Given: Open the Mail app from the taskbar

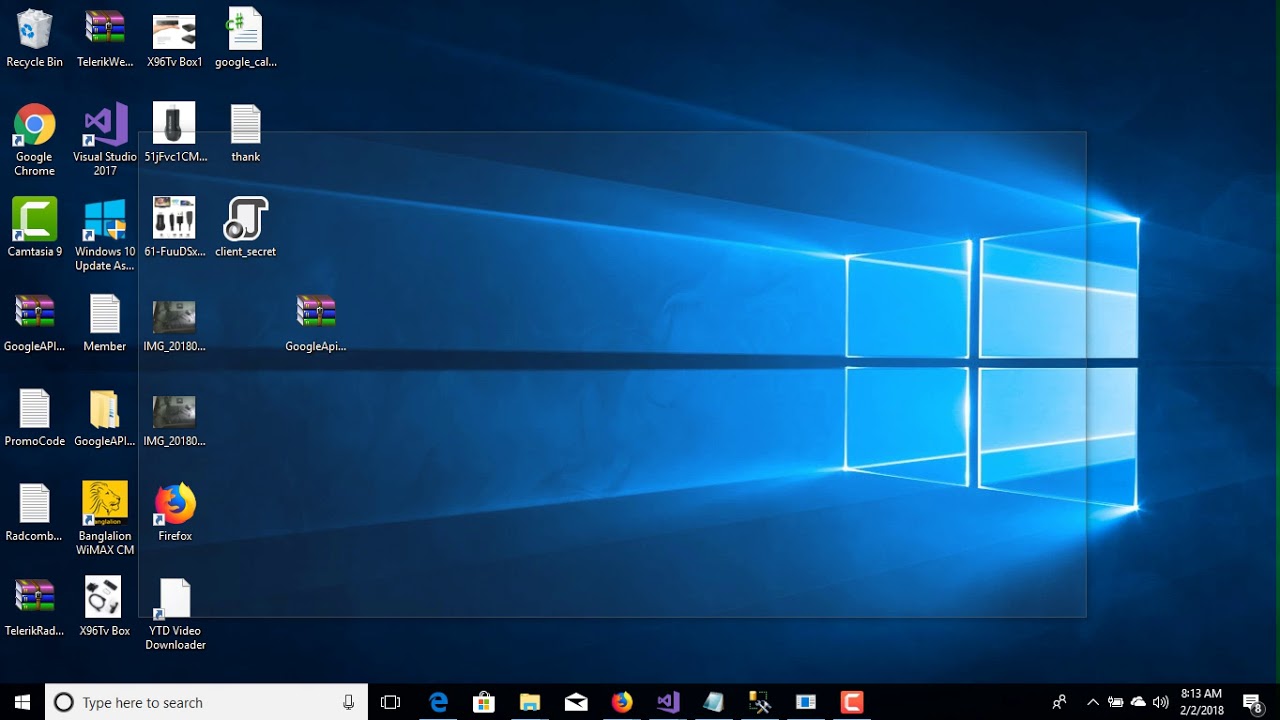Looking at the screenshot, I should click(x=576, y=702).
